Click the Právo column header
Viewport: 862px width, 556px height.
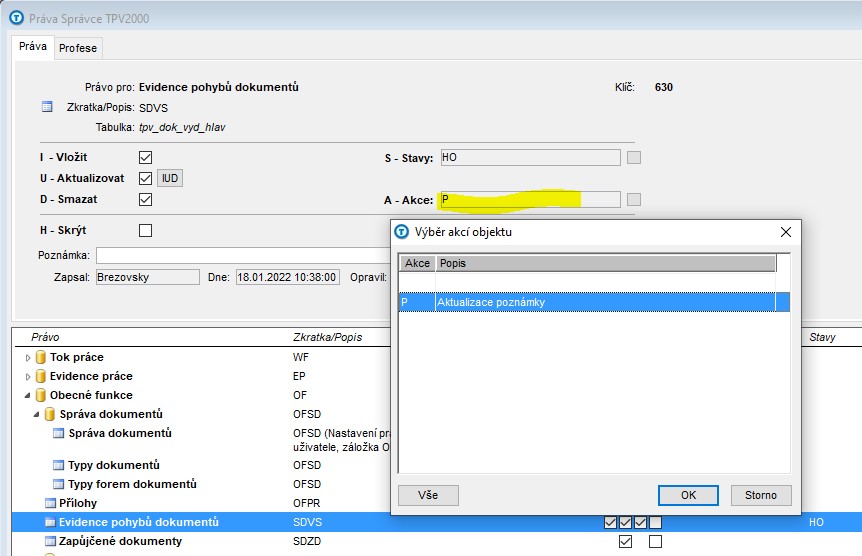click(x=45, y=337)
